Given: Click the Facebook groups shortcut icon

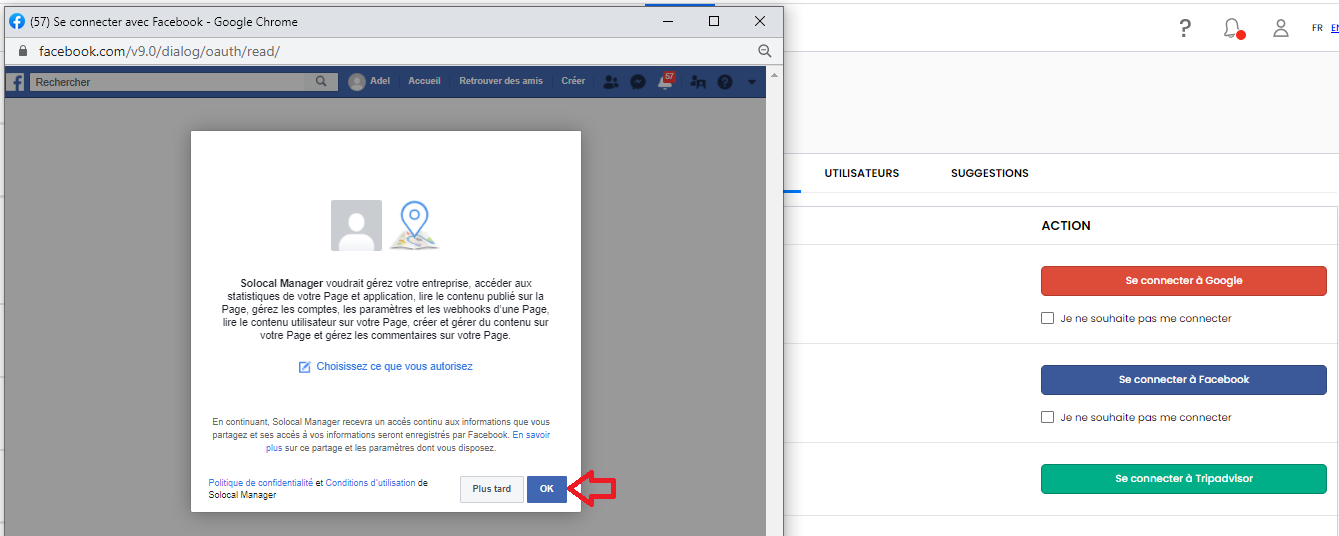Looking at the screenshot, I should coord(698,82).
